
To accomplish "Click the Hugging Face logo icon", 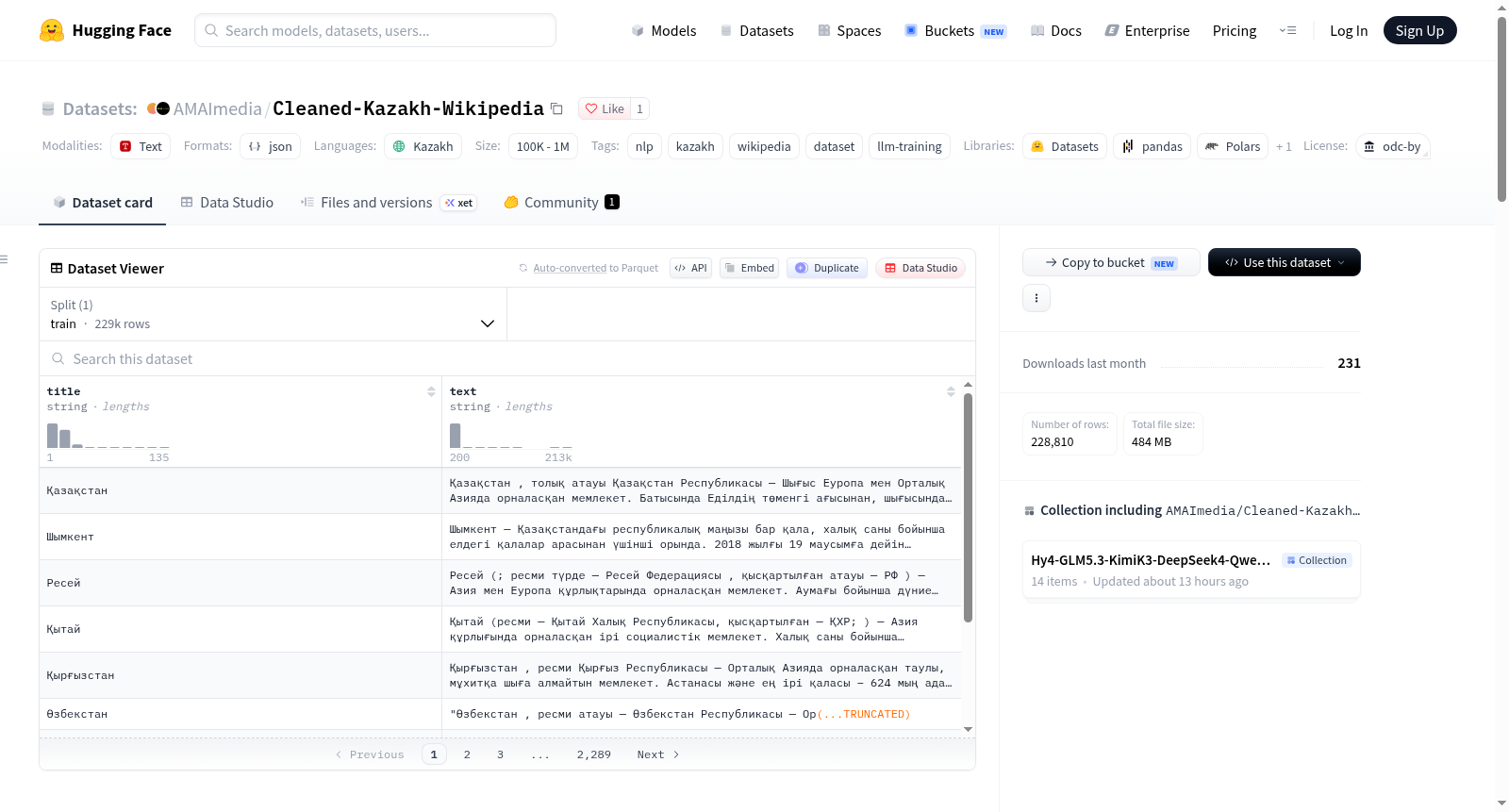I will (52, 30).
